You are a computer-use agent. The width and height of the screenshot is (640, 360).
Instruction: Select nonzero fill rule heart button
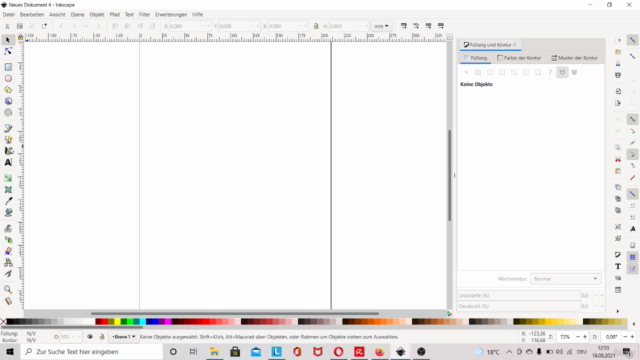pos(574,72)
